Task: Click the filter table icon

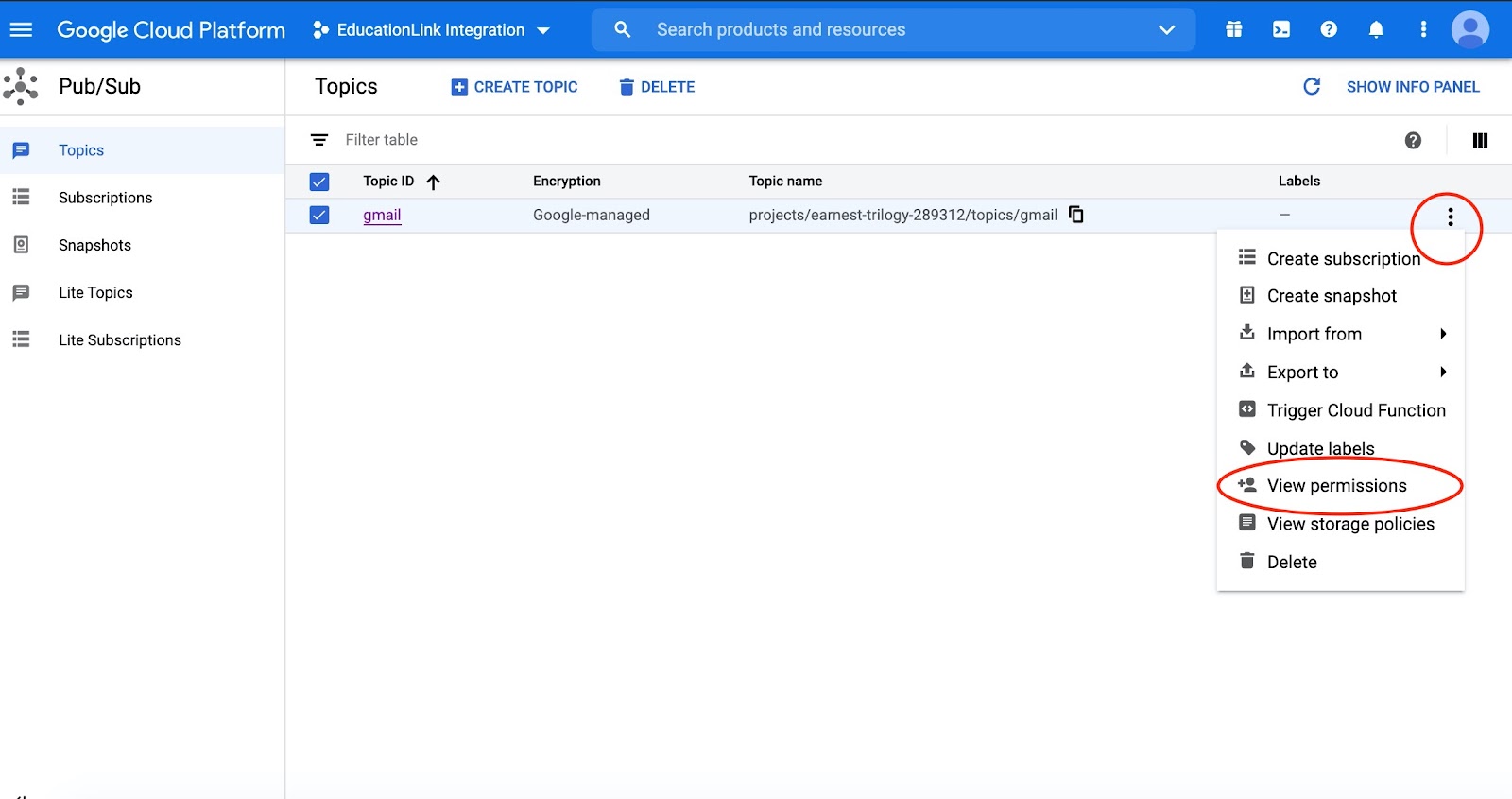Action: [319, 140]
